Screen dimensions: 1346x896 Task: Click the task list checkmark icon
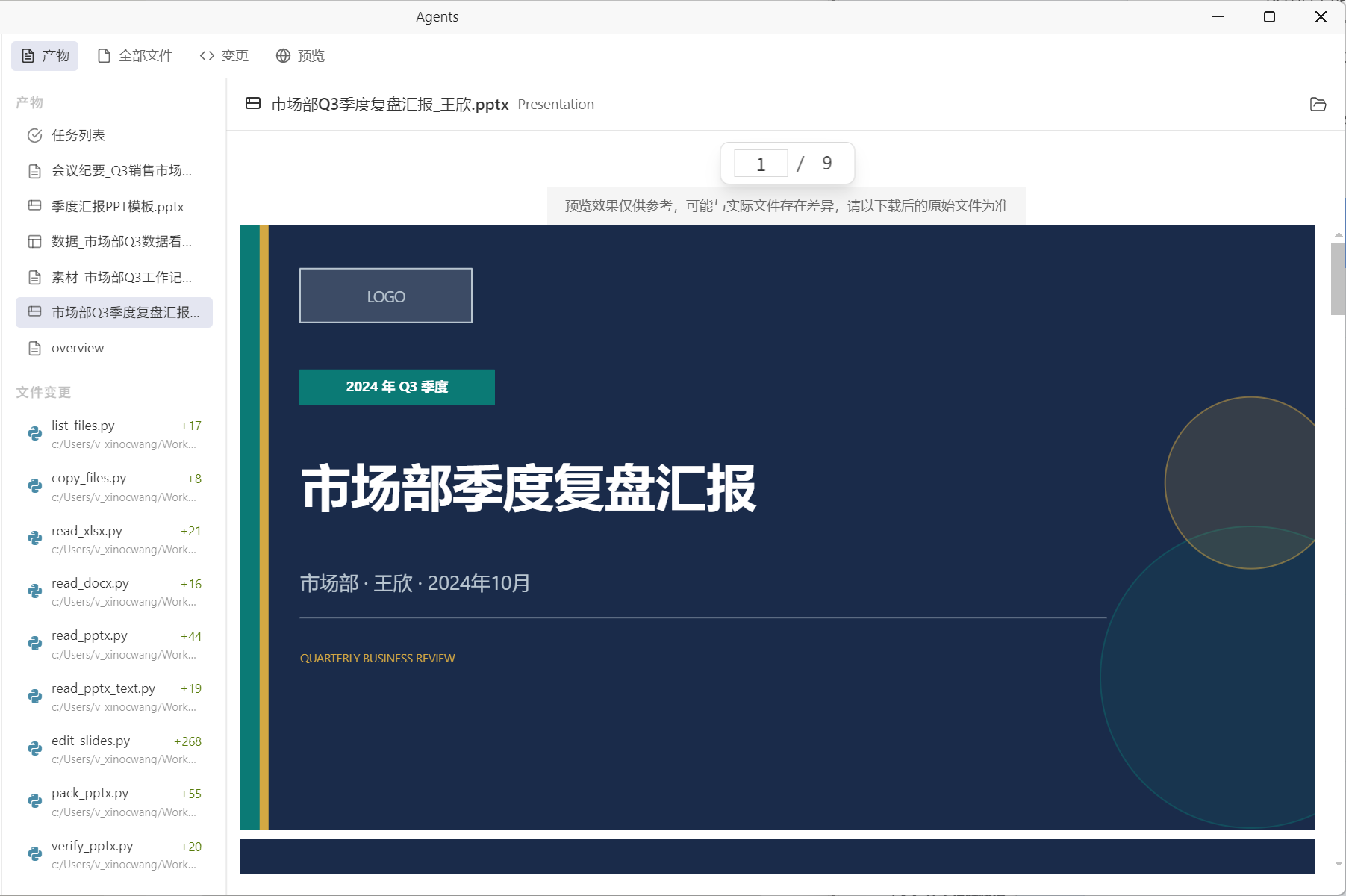point(34,135)
